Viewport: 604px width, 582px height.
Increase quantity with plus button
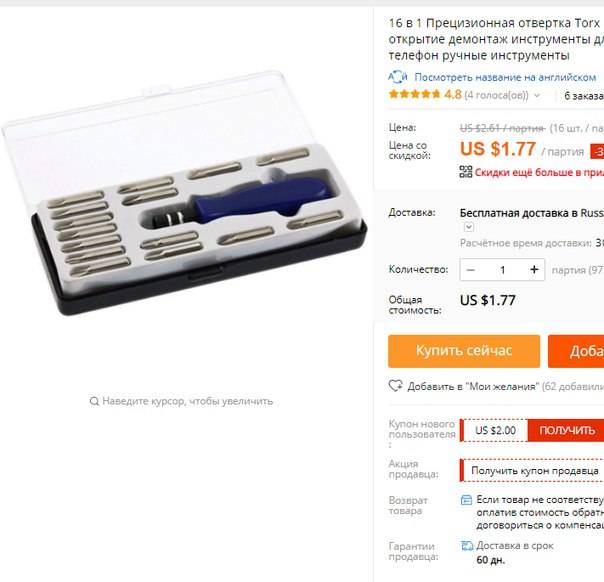(x=534, y=270)
